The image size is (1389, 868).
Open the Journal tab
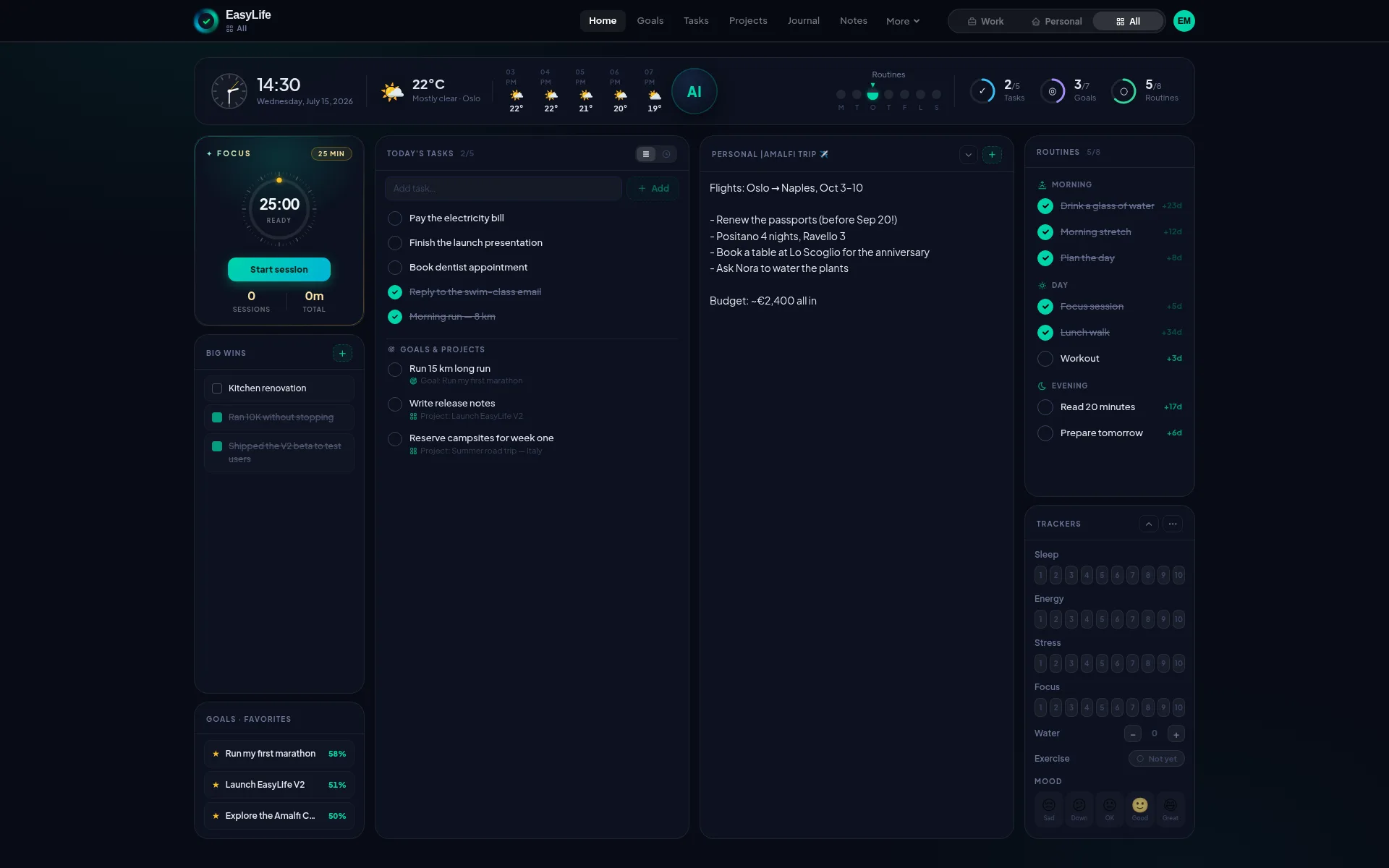point(804,21)
